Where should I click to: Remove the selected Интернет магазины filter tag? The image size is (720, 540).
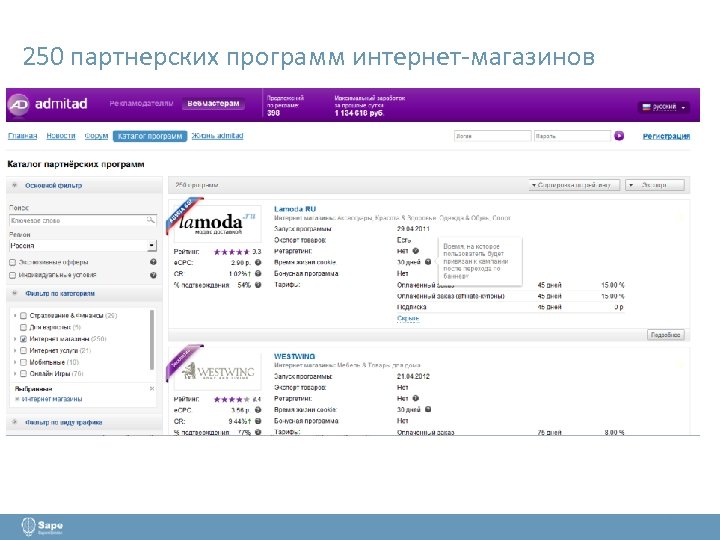[17, 399]
